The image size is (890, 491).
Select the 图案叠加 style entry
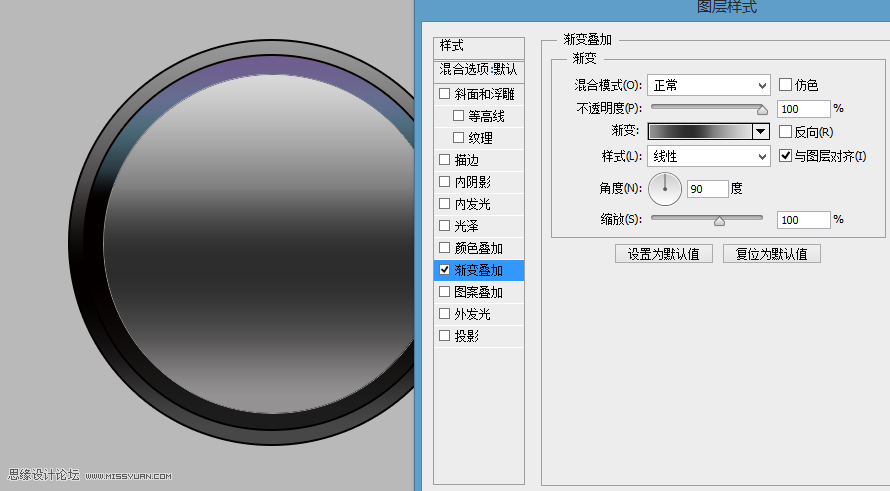pos(478,292)
